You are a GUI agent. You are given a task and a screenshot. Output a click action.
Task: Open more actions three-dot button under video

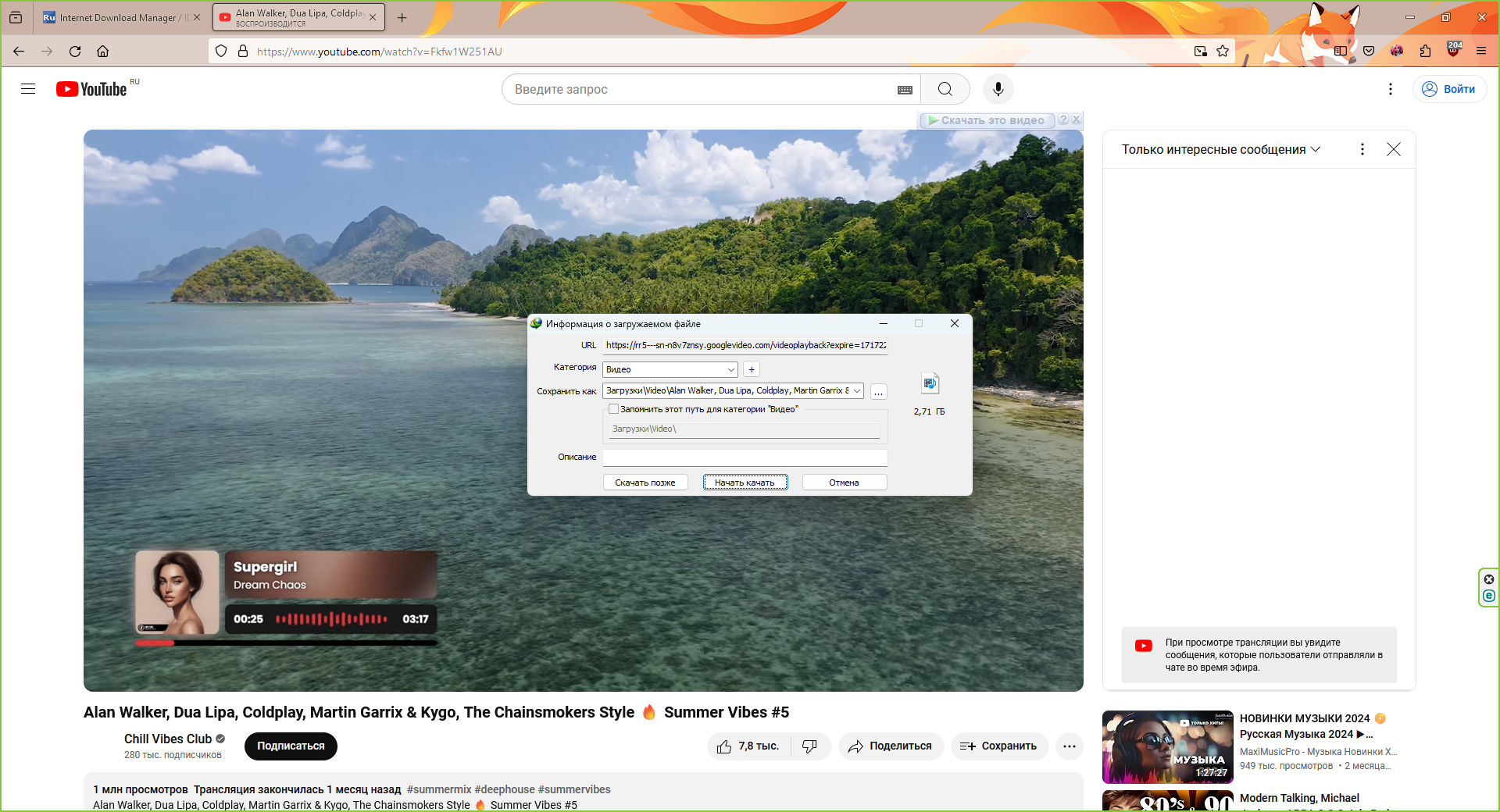1070,746
